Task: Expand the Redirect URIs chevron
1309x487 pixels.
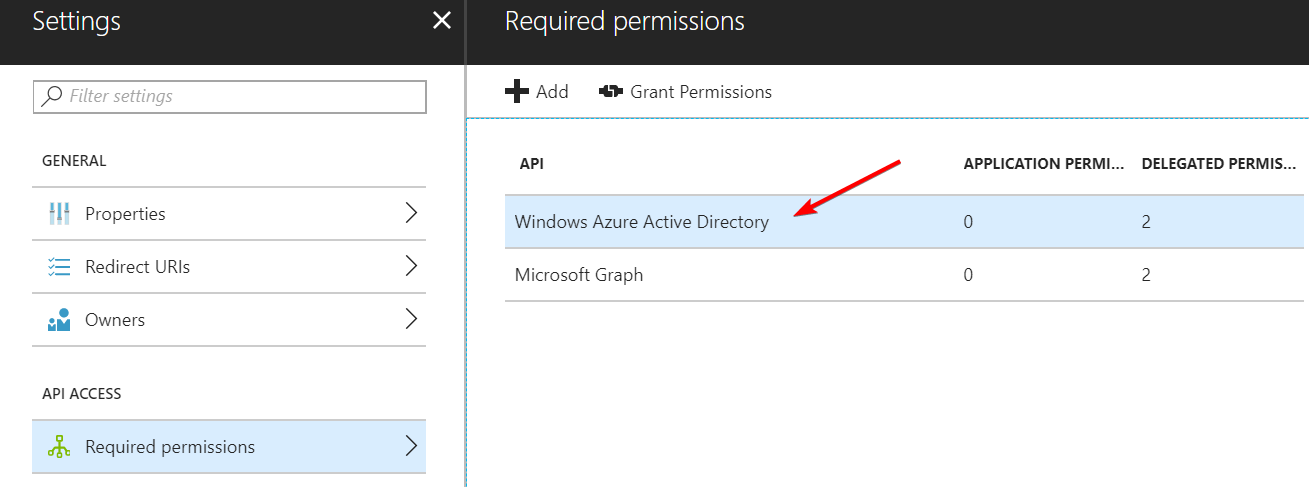Action: [x=410, y=266]
